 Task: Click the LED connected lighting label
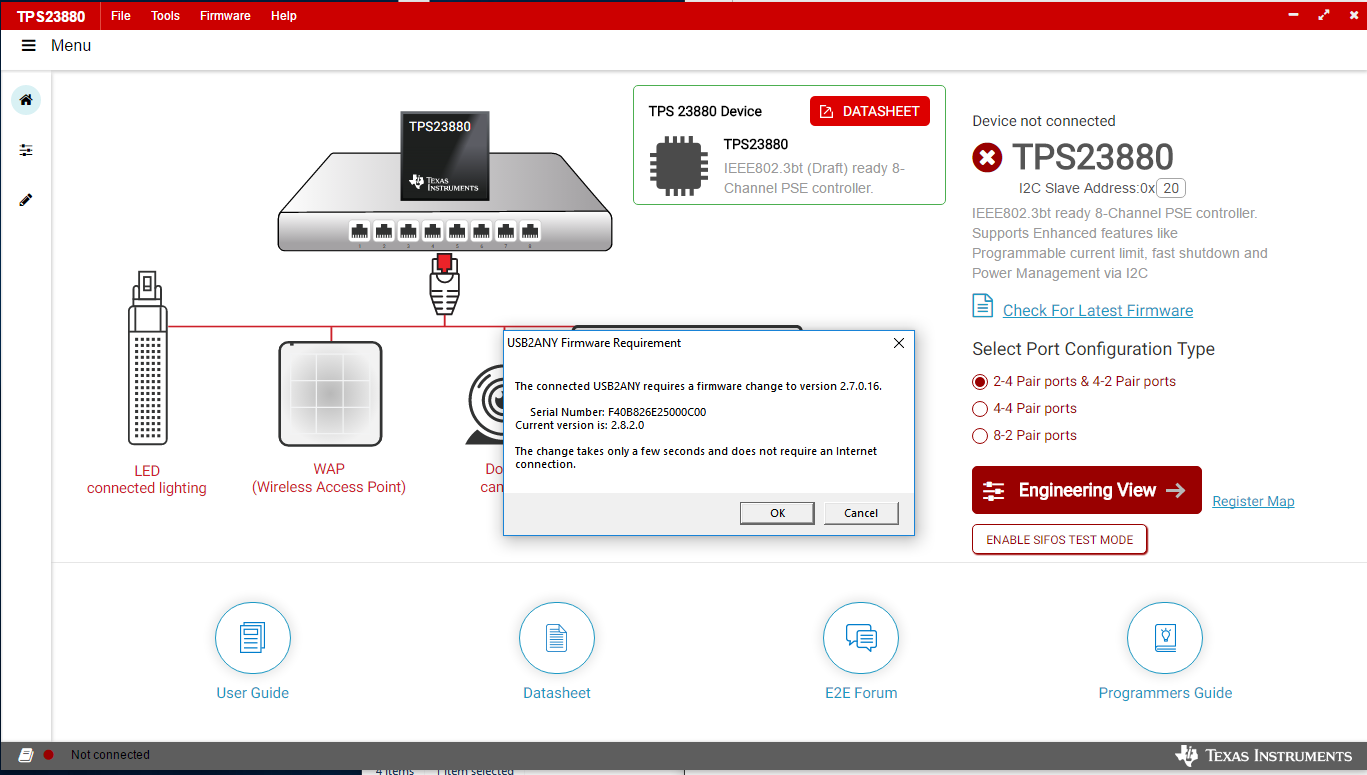[x=147, y=480]
